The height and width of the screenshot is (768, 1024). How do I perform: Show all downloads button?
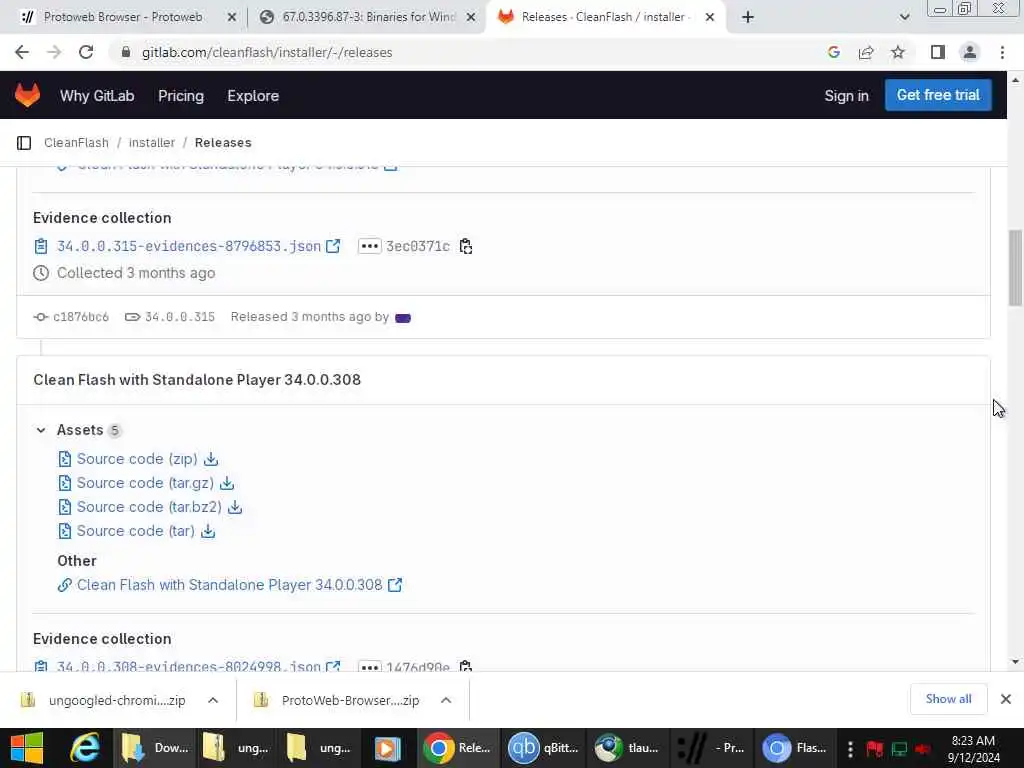(x=948, y=699)
